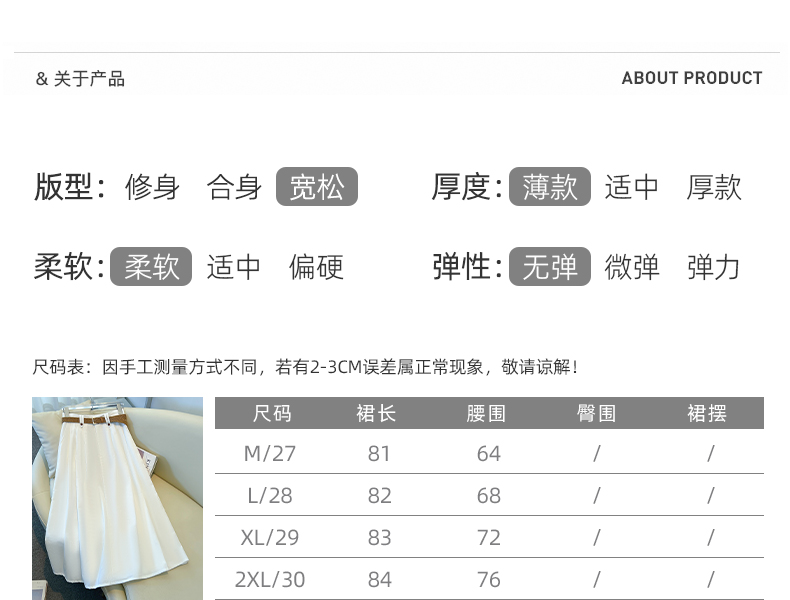This screenshot has width=790, height=600.
Task: Click the 腰围 column header
Action: 487,413
